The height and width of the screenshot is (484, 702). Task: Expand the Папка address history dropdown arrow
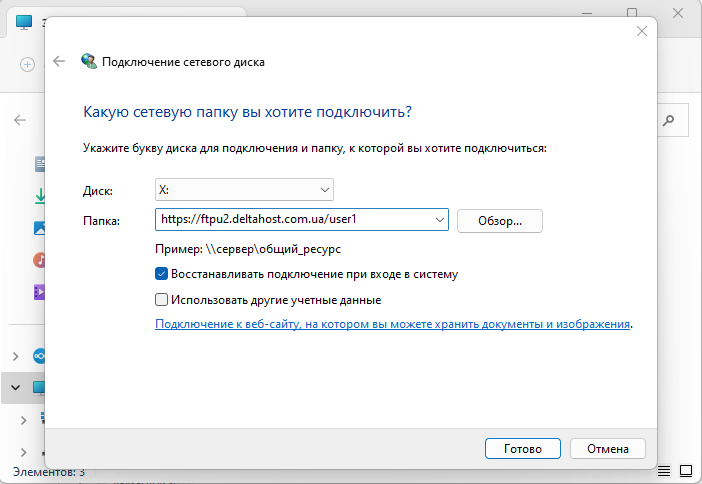point(440,219)
